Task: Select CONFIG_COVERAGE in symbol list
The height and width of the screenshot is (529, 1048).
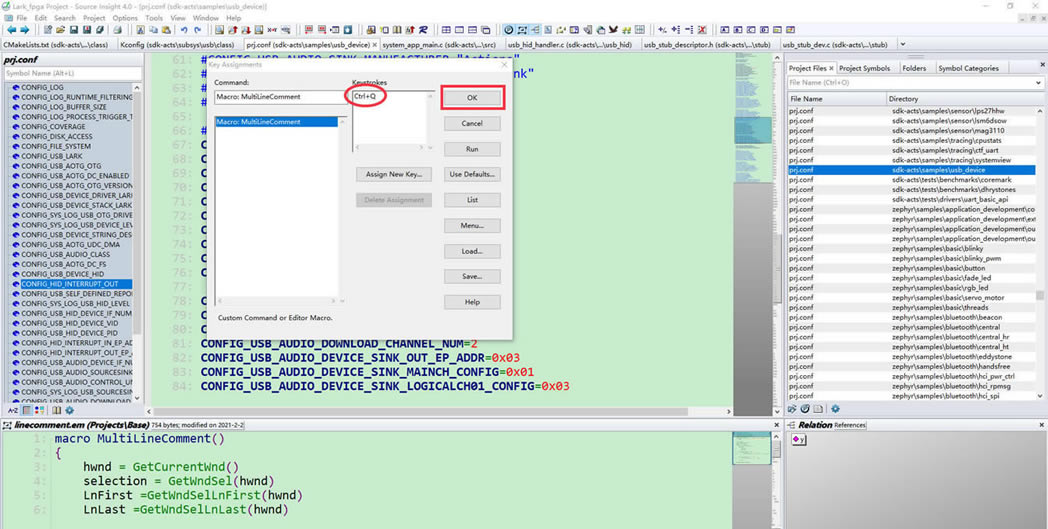Action: tap(53, 126)
